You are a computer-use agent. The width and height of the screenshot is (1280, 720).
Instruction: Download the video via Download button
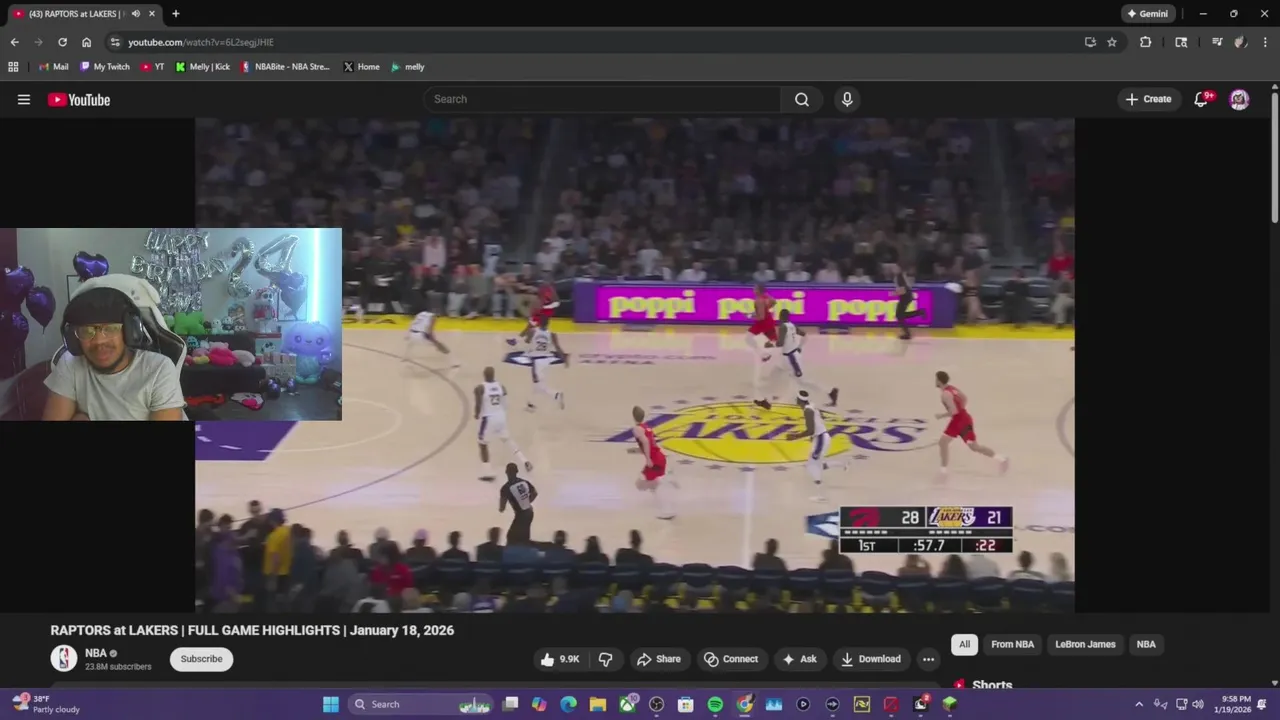click(871, 659)
